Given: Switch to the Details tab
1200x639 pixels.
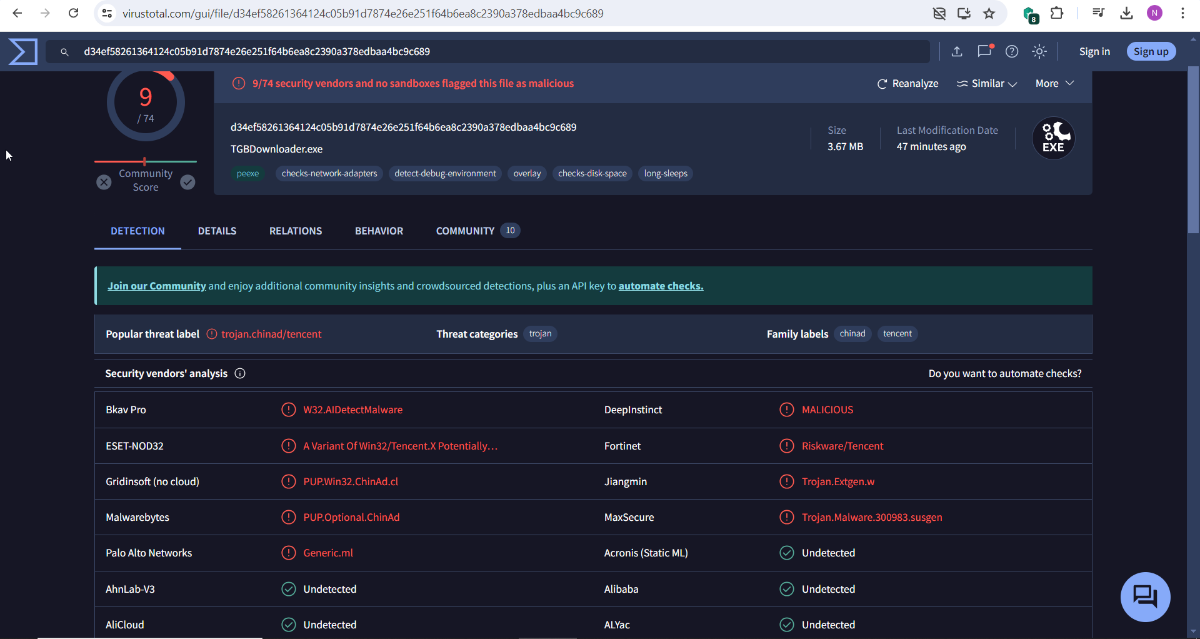Looking at the screenshot, I should (x=217, y=231).
